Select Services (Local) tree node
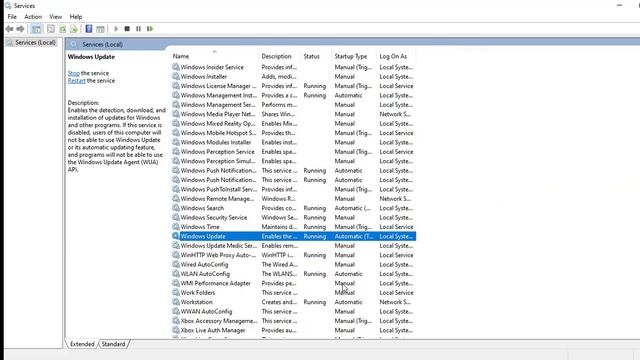Image resolution: width=640 pixels, height=360 pixels. (35, 42)
